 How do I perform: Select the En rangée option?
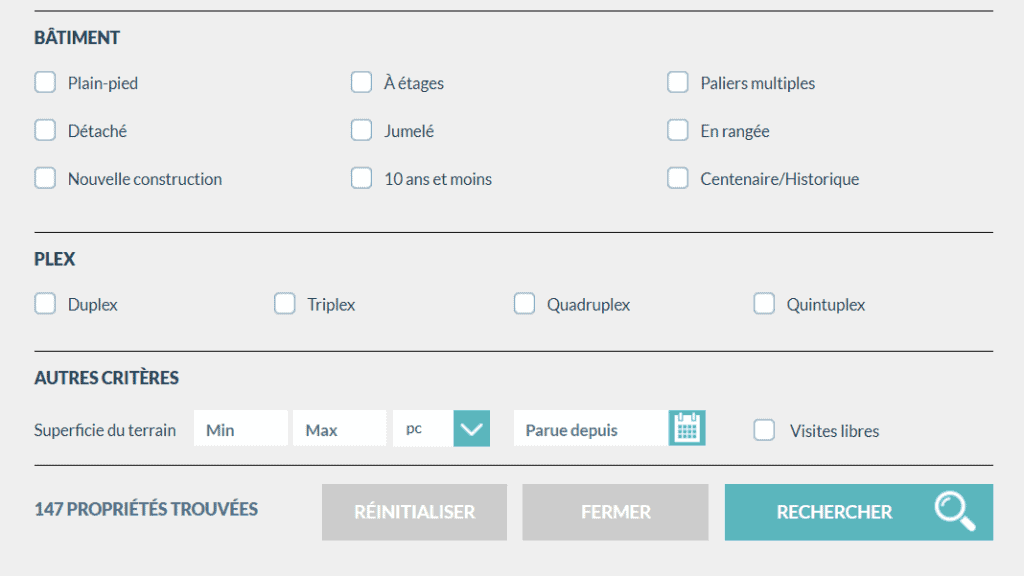click(677, 130)
